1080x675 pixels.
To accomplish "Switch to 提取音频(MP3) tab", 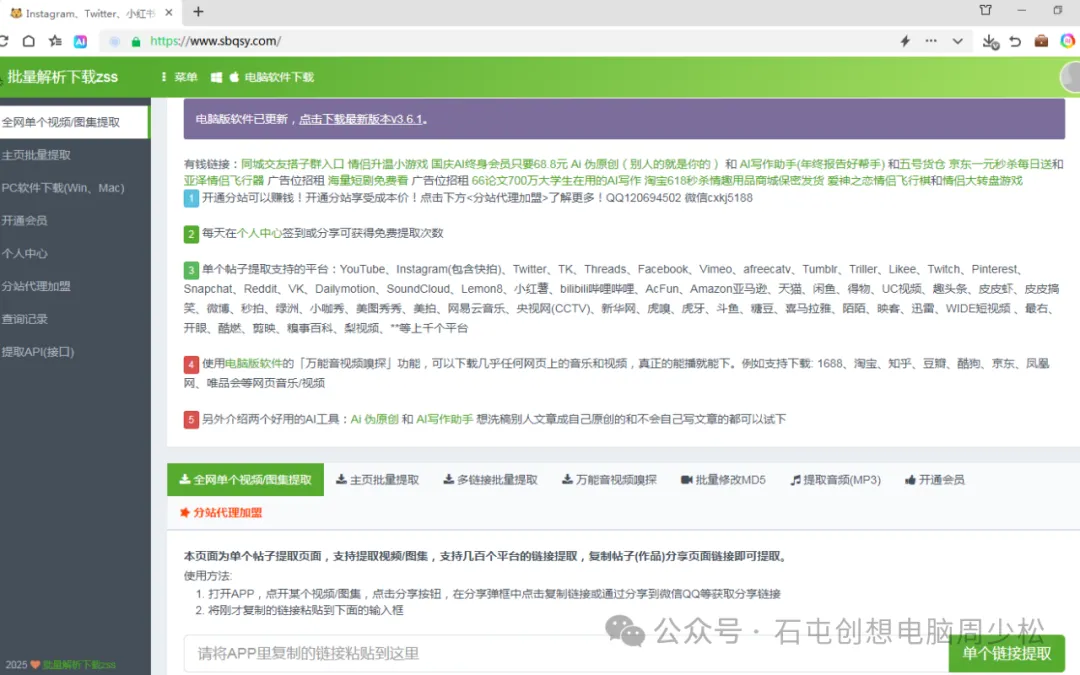I will tap(835, 480).
